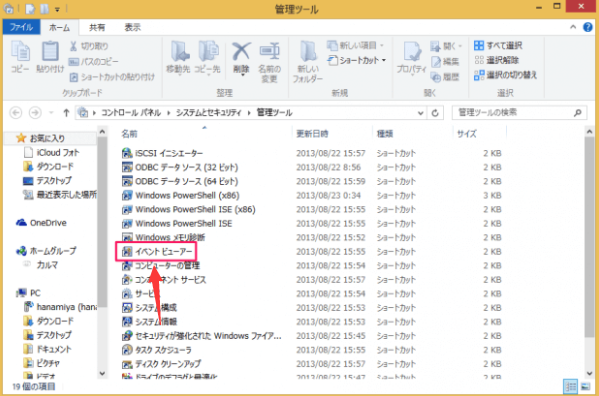Select iSCSI イニシエーター in the list
Viewport: 599px width, 396px height.
(162, 153)
